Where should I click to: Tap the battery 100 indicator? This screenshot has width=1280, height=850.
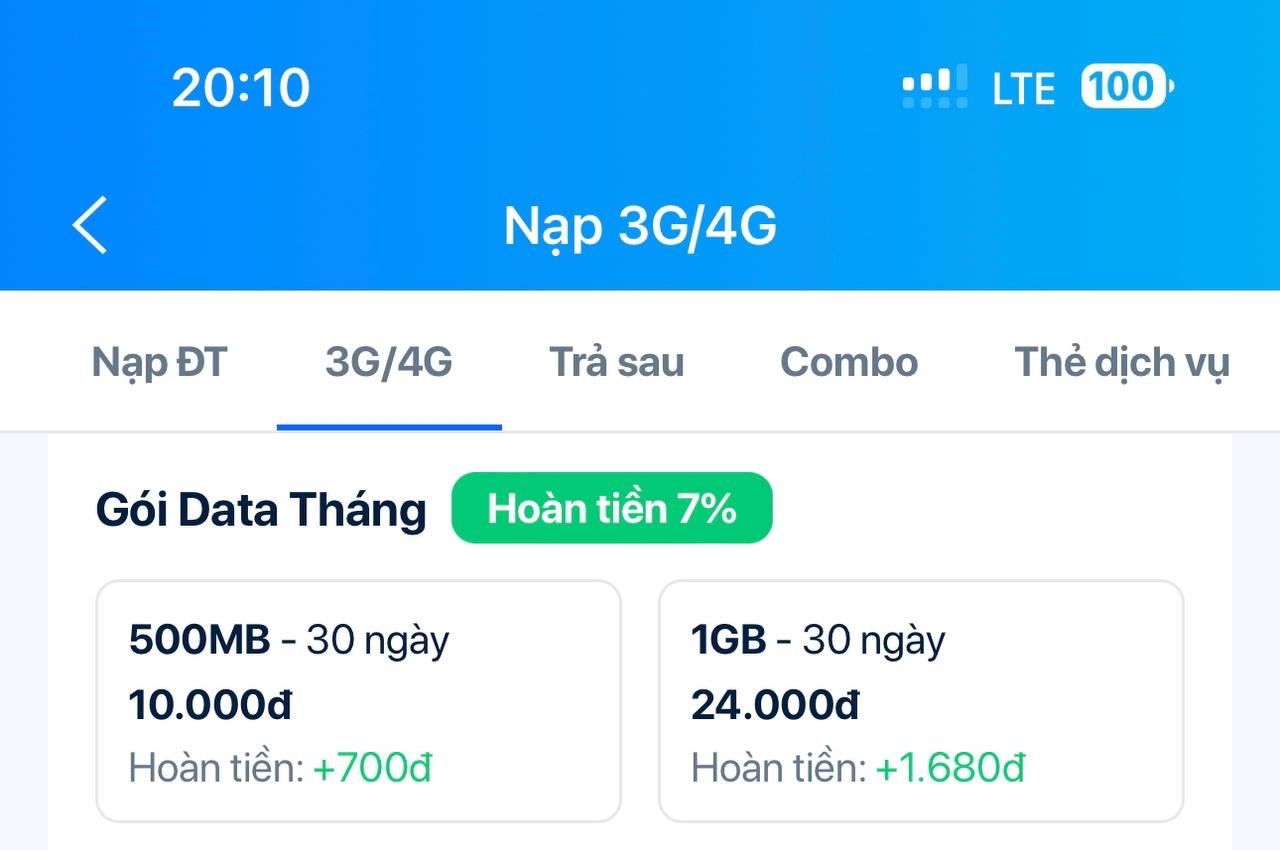(1126, 87)
